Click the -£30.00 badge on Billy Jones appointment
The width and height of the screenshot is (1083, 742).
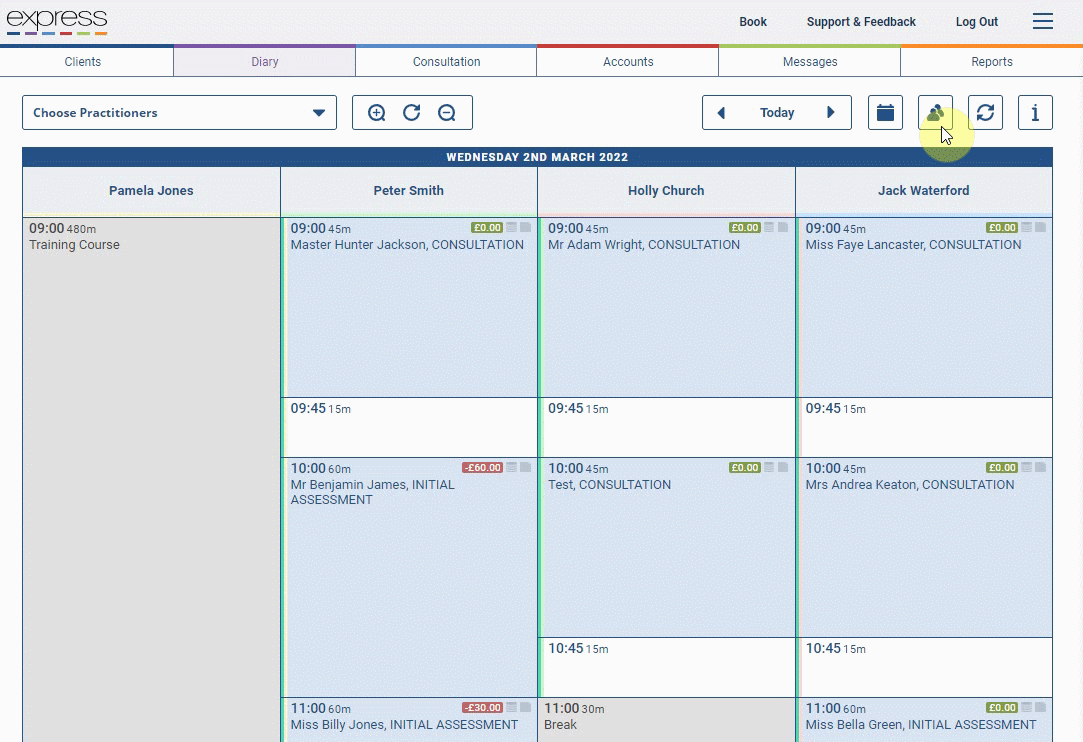click(483, 707)
